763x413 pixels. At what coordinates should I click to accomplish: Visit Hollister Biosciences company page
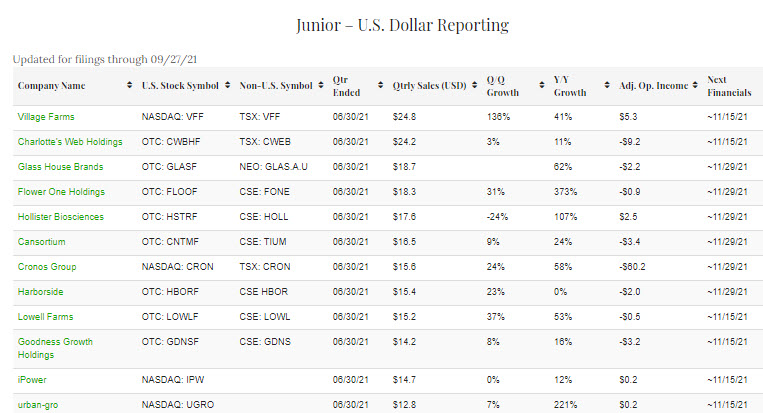click(x=64, y=216)
